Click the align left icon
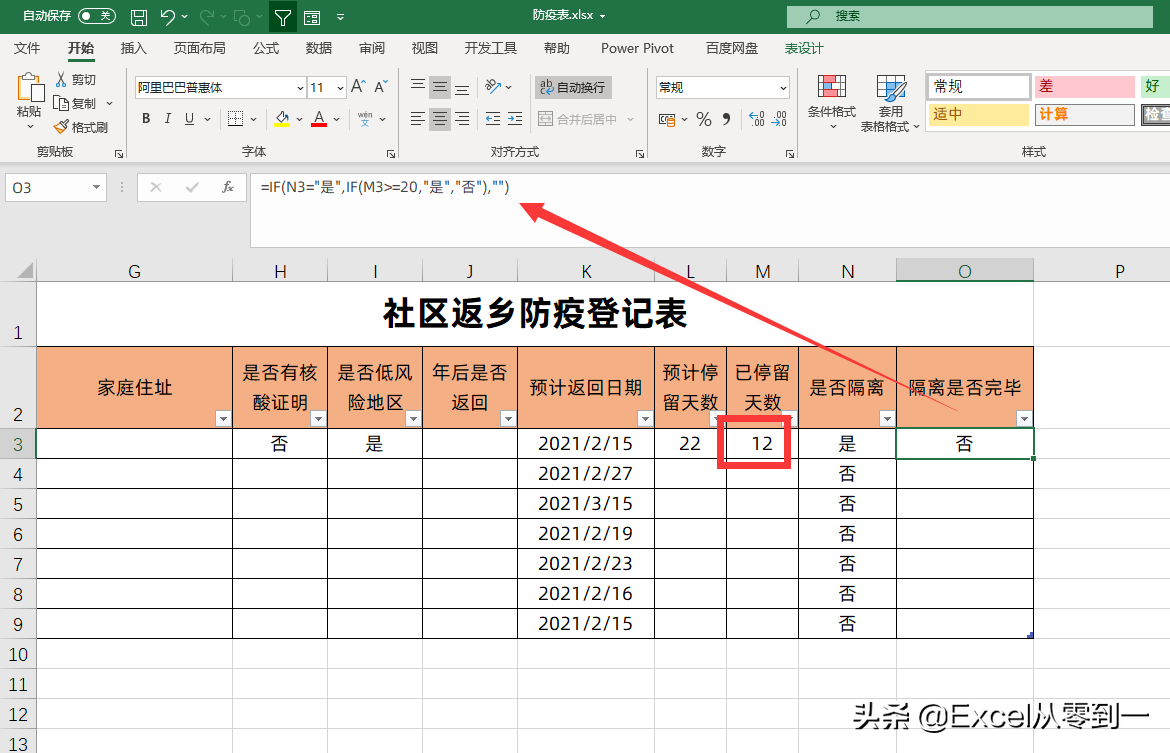The height and width of the screenshot is (753, 1170). [418, 119]
